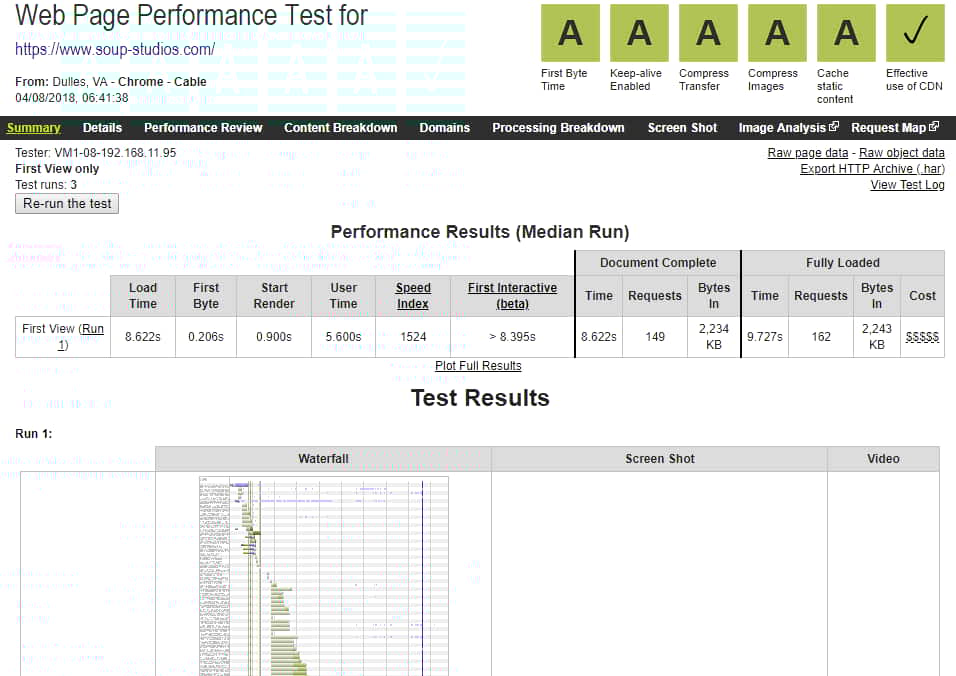Go to the Domains tab
This screenshot has height=676, width=956.
click(445, 128)
